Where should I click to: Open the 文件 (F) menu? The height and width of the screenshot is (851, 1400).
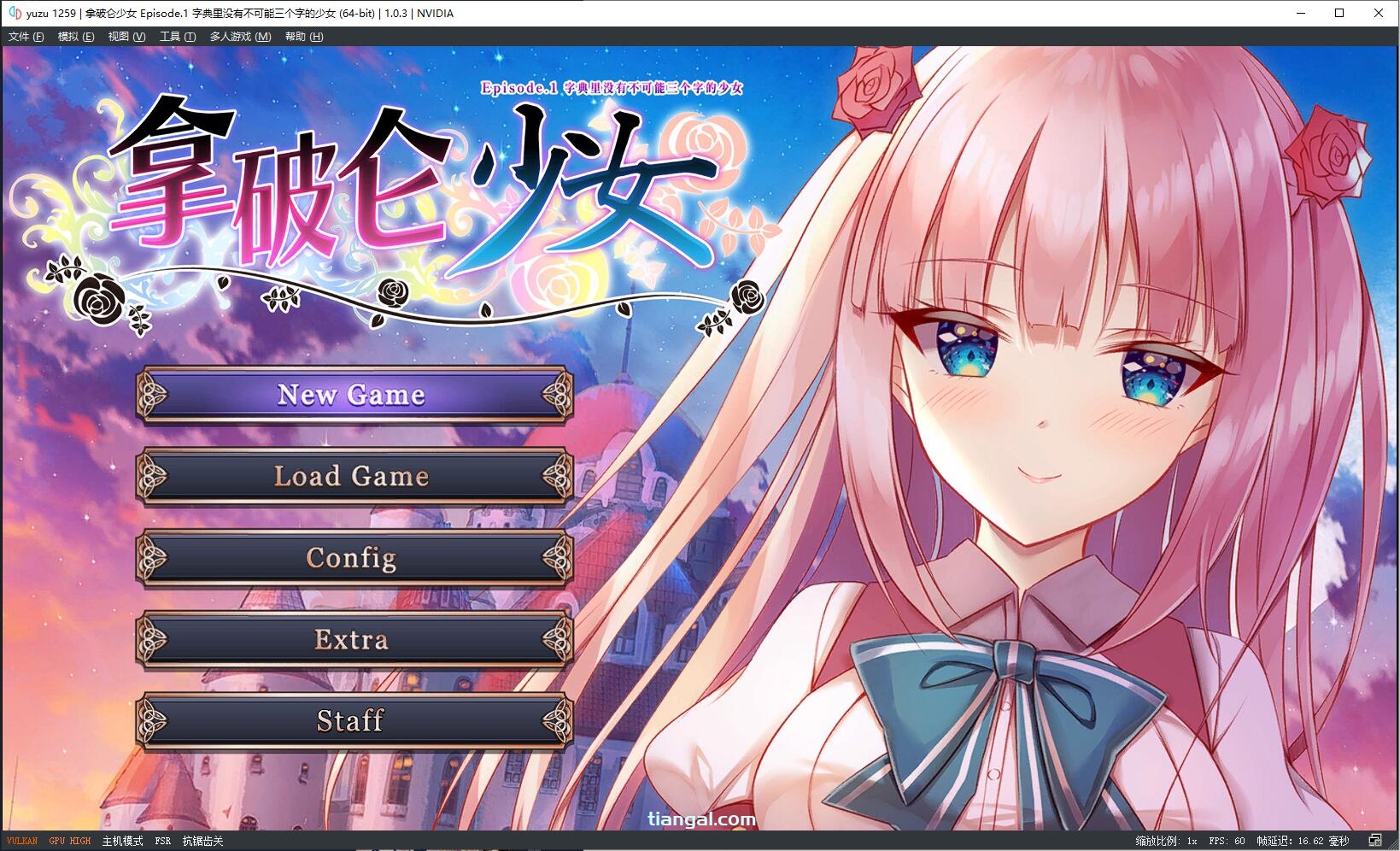tap(26, 37)
